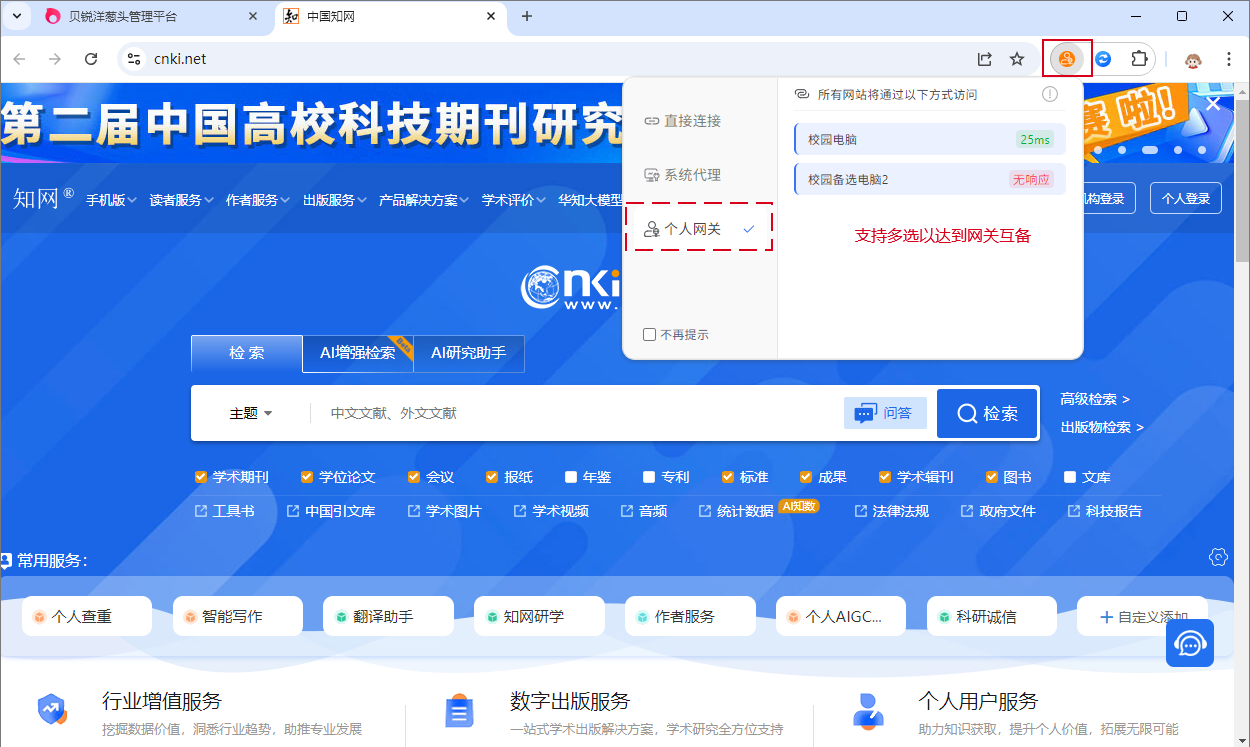The height and width of the screenshot is (747, 1250).
Task: Click the browser forward arrow
Action: point(55,59)
